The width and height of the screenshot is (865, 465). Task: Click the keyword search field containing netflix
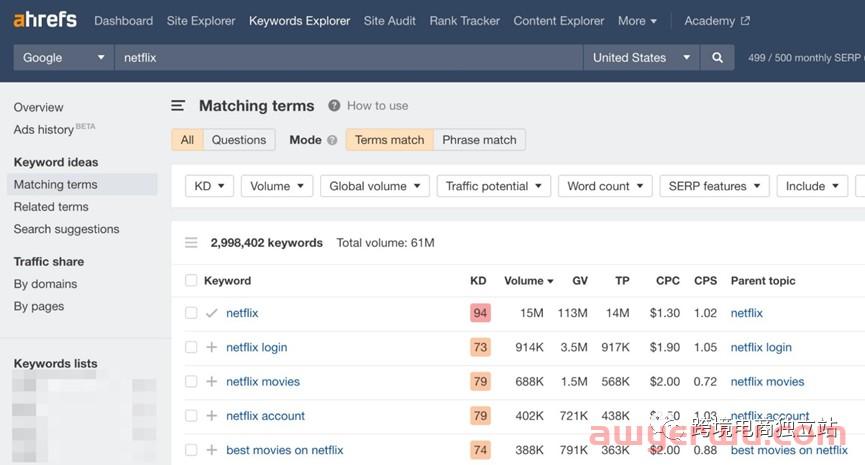tap(348, 57)
